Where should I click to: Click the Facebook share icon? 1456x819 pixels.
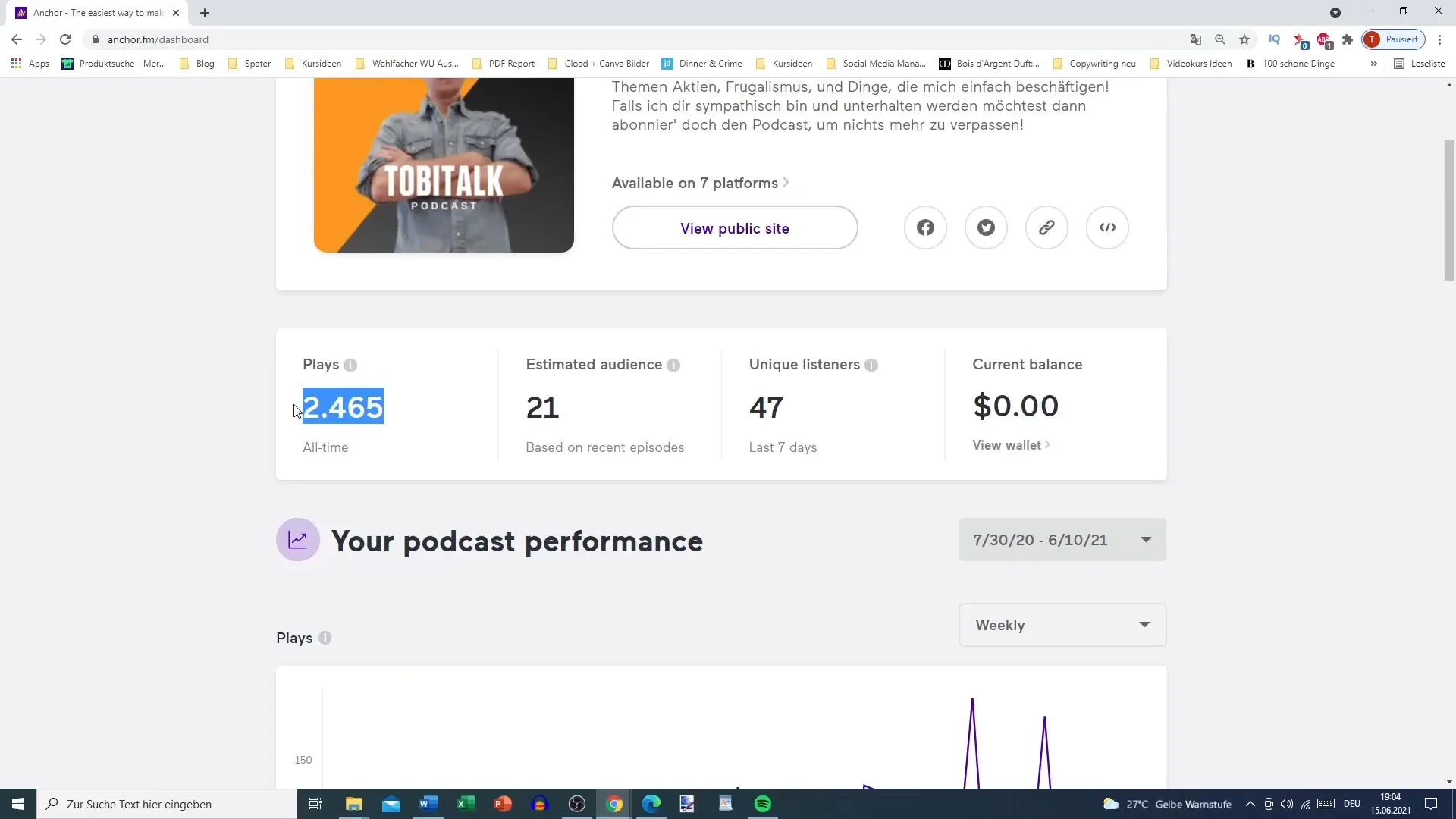(925, 228)
